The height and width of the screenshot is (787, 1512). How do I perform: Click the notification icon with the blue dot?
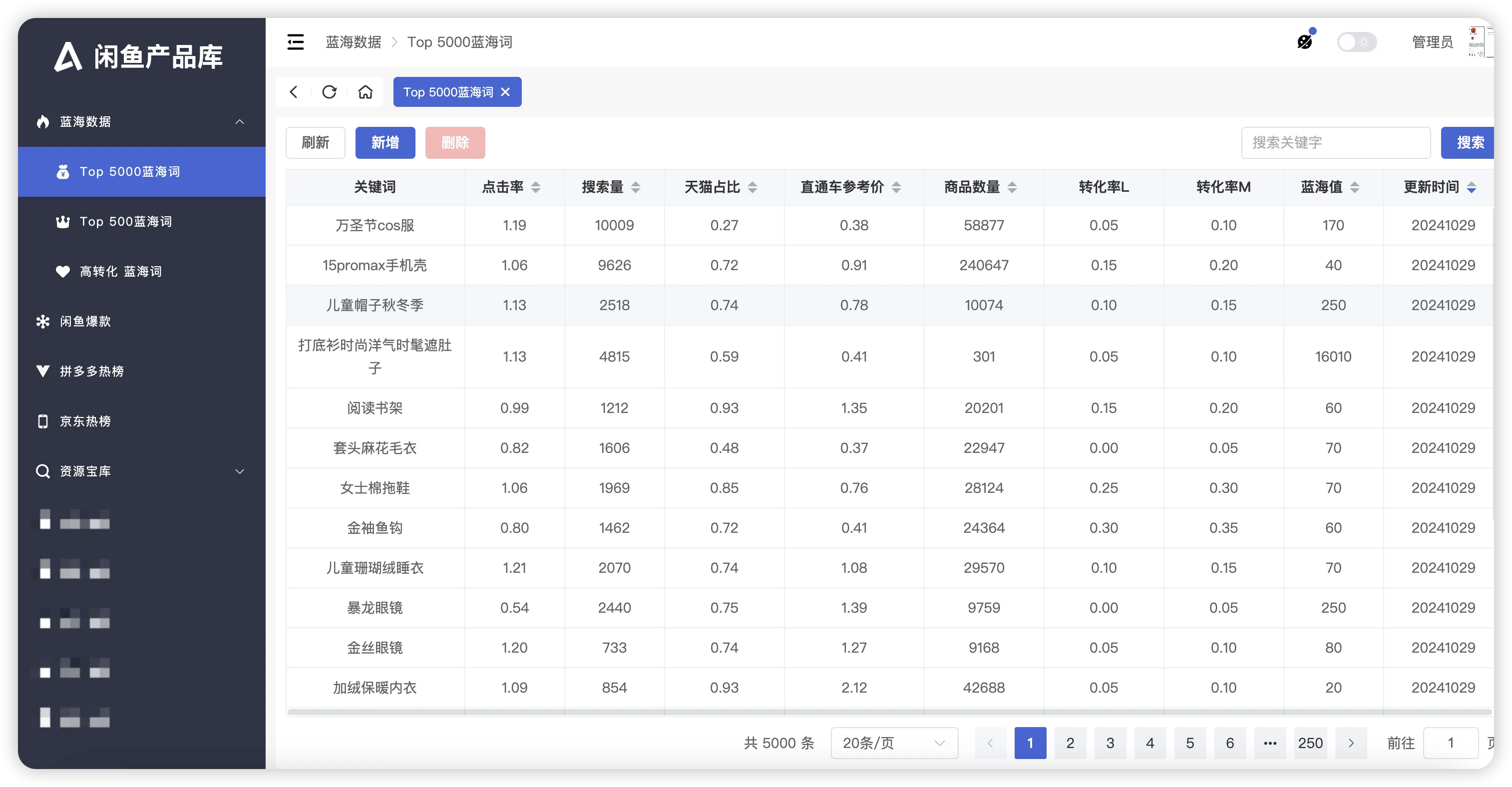1304,41
